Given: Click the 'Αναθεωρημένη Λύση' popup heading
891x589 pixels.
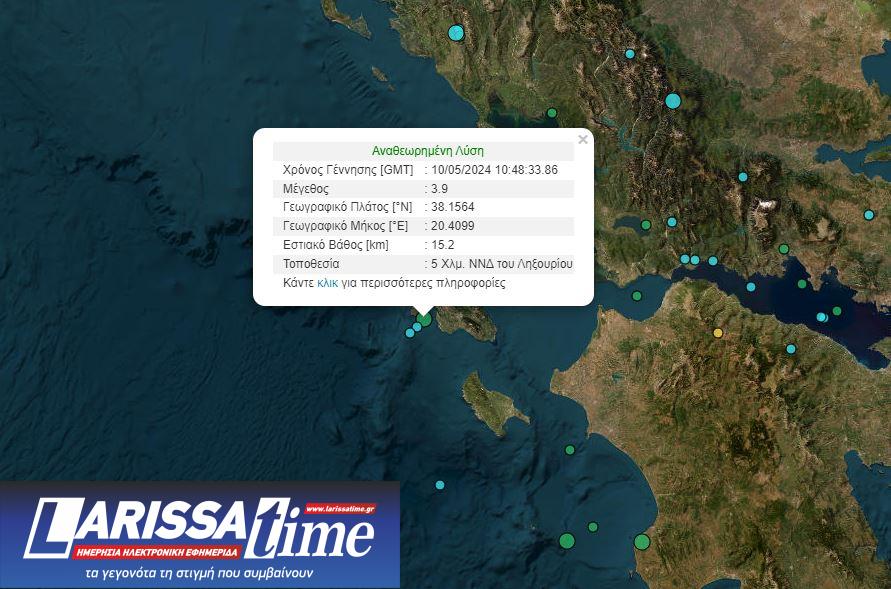Looking at the screenshot, I should tap(427, 151).
